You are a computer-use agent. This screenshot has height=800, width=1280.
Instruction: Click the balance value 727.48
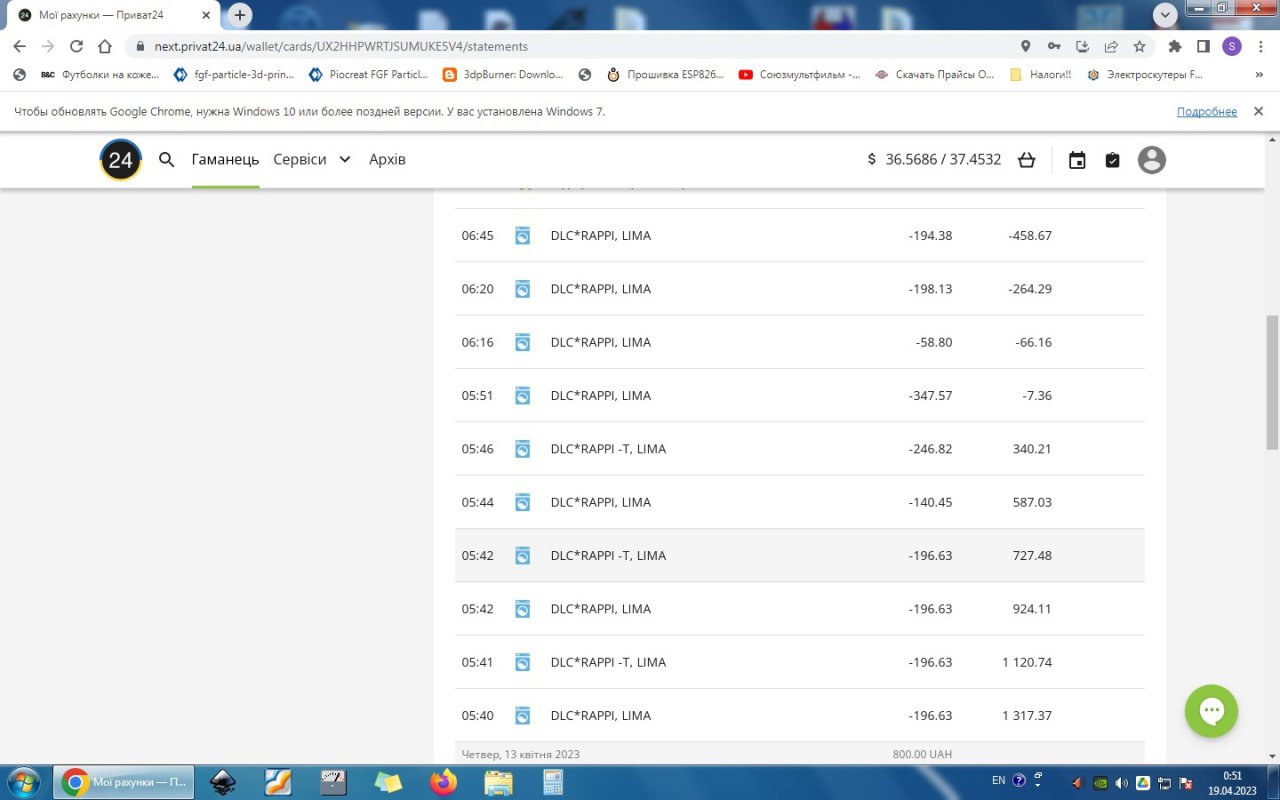point(1032,556)
